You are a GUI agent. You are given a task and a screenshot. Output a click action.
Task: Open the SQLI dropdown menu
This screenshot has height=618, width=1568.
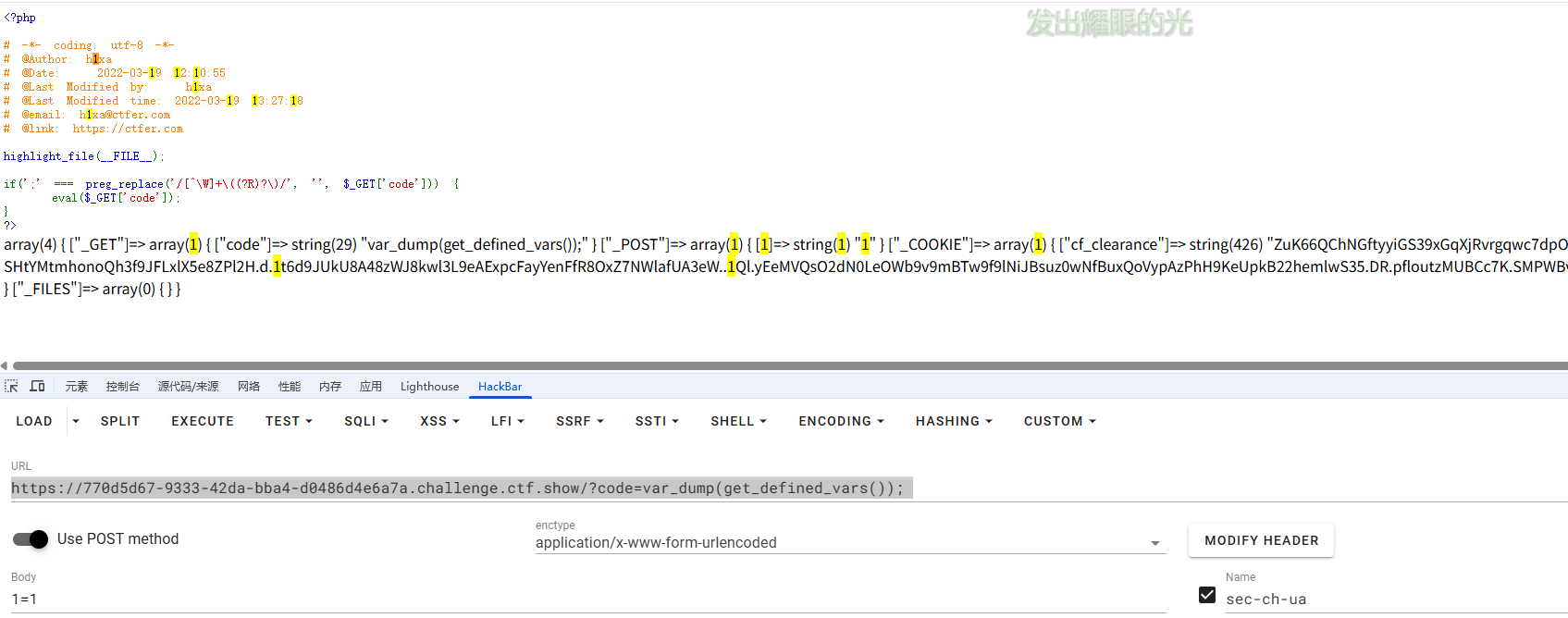365,421
